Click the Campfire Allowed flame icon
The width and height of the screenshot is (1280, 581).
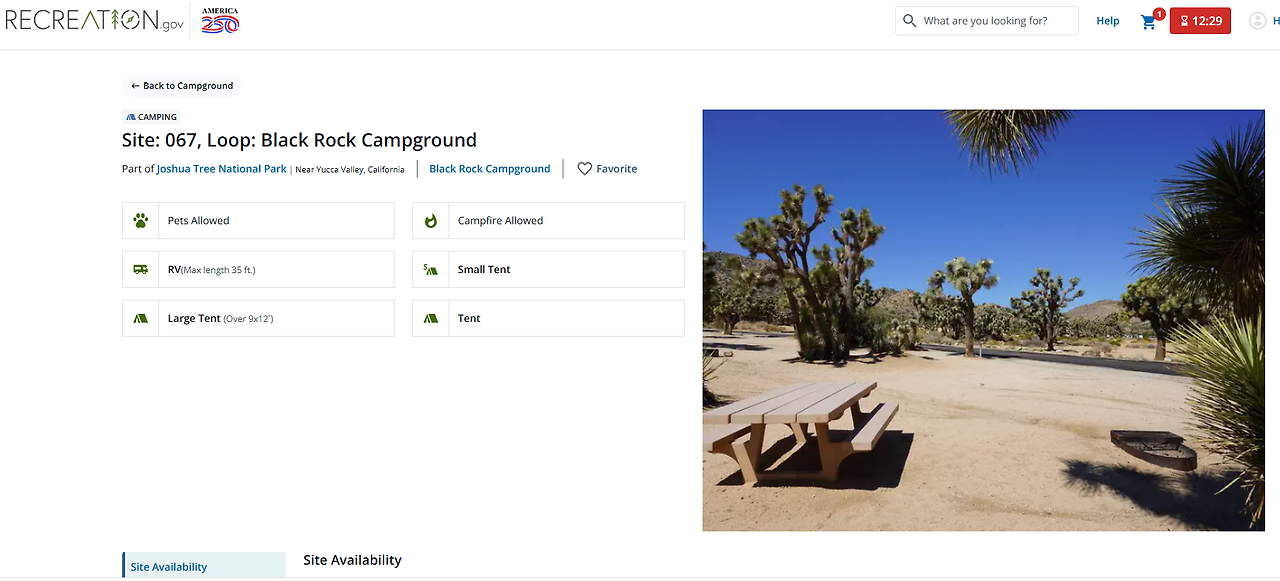[x=431, y=221]
